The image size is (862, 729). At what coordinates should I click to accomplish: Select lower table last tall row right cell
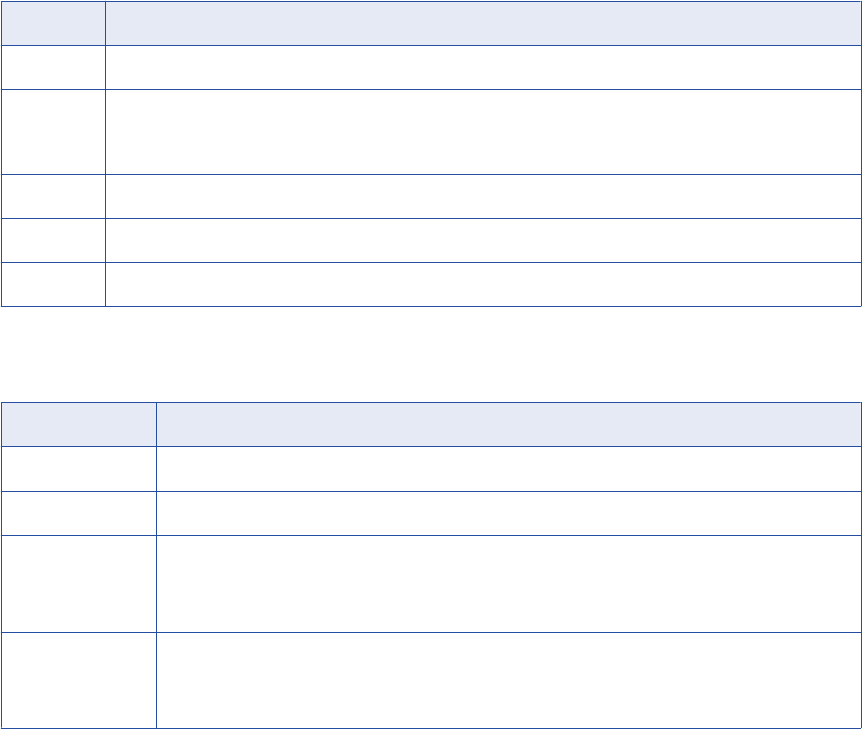click(509, 681)
